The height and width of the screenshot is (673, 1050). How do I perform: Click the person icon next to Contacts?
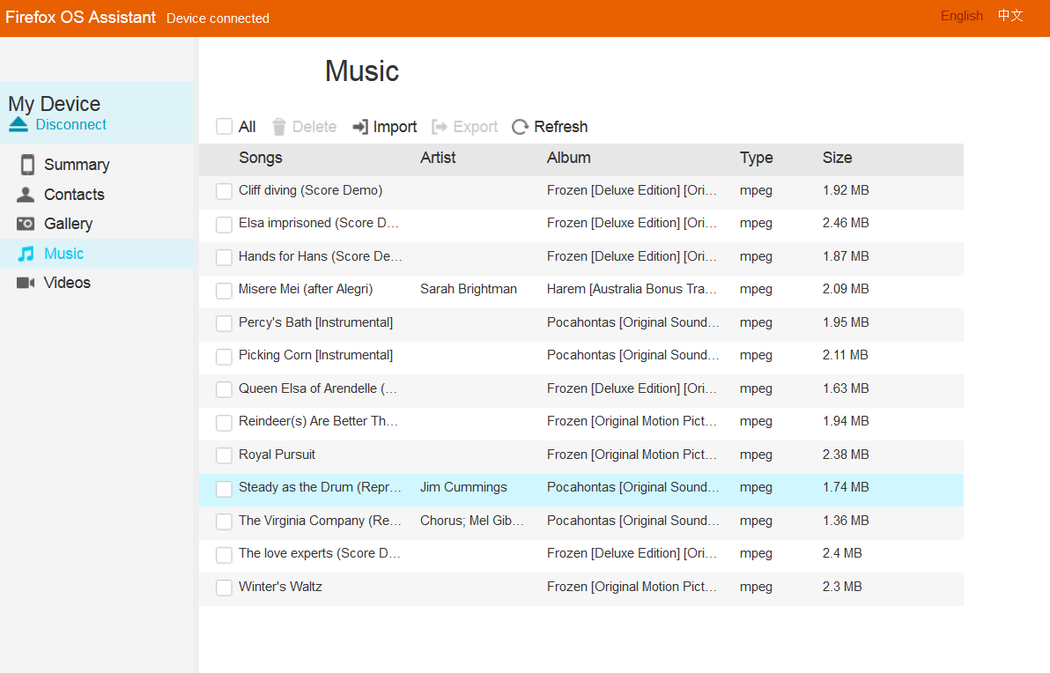(26, 195)
